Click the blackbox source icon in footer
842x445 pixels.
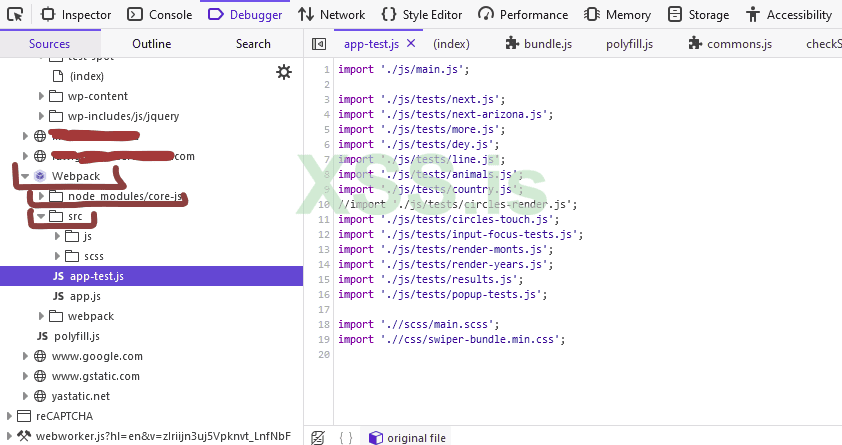click(318, 438)
